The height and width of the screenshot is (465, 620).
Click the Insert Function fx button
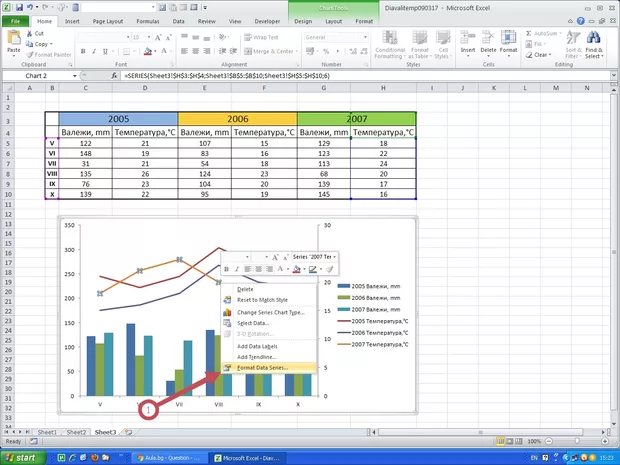[x=114, y=76]
